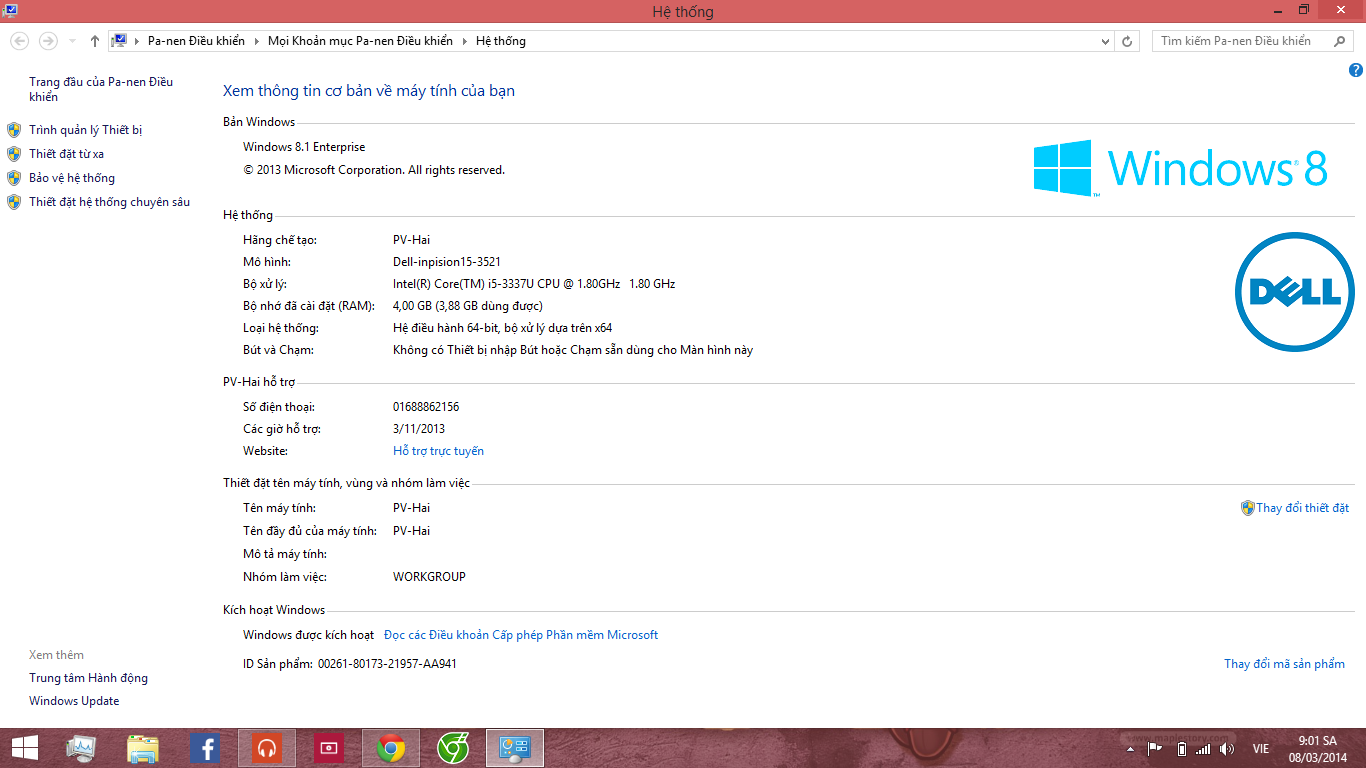1366x768 pixels.
Task: Click the computer icon in address bar
Action: (120, 41)
